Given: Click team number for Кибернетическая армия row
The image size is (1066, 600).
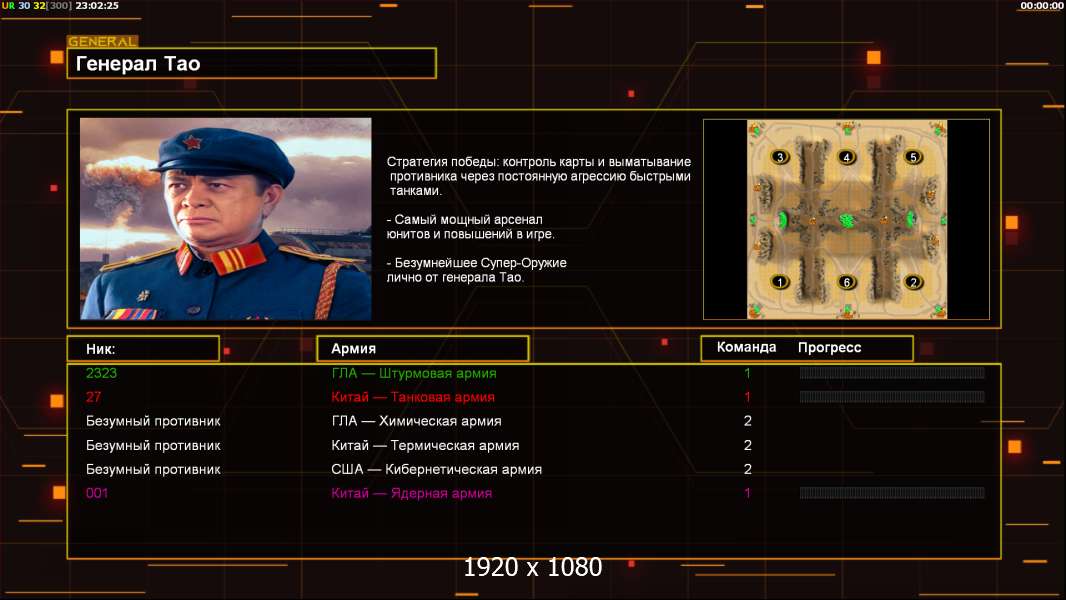Looking at the screenshot, I should pos(747,470).
